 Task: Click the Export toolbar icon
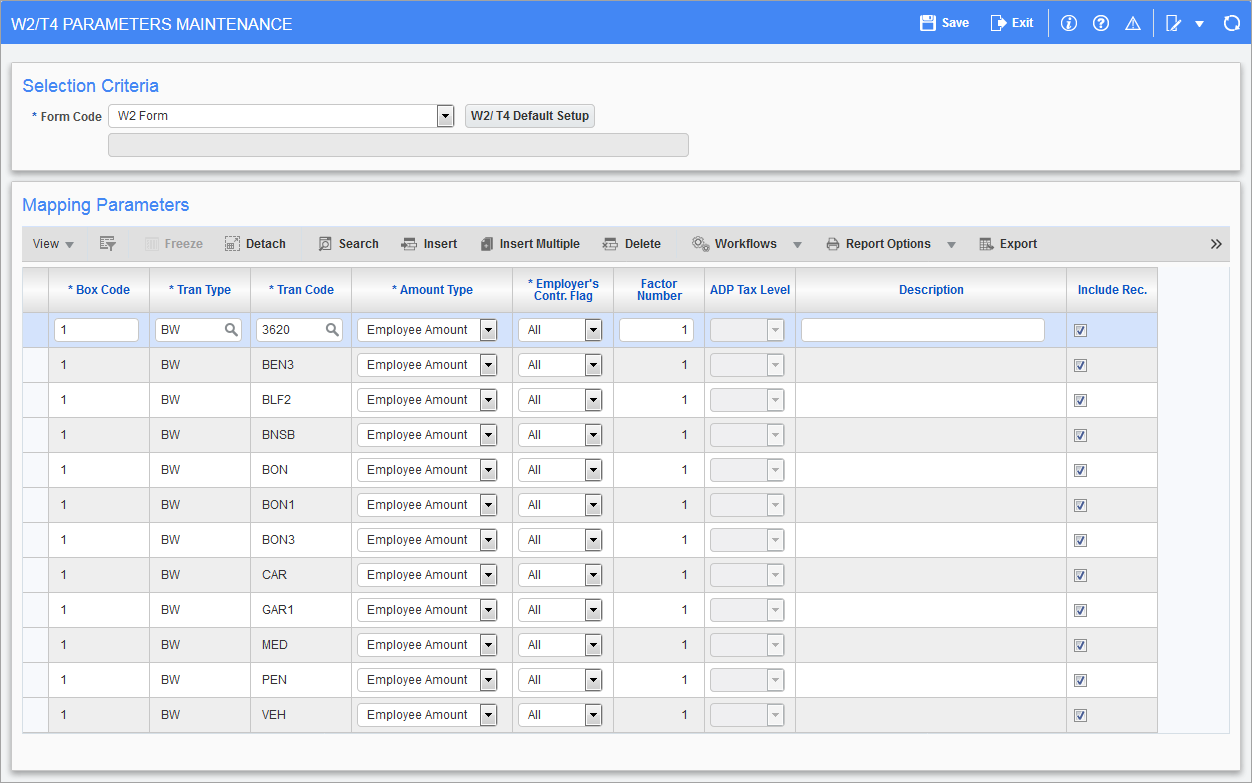coord(986,244)
